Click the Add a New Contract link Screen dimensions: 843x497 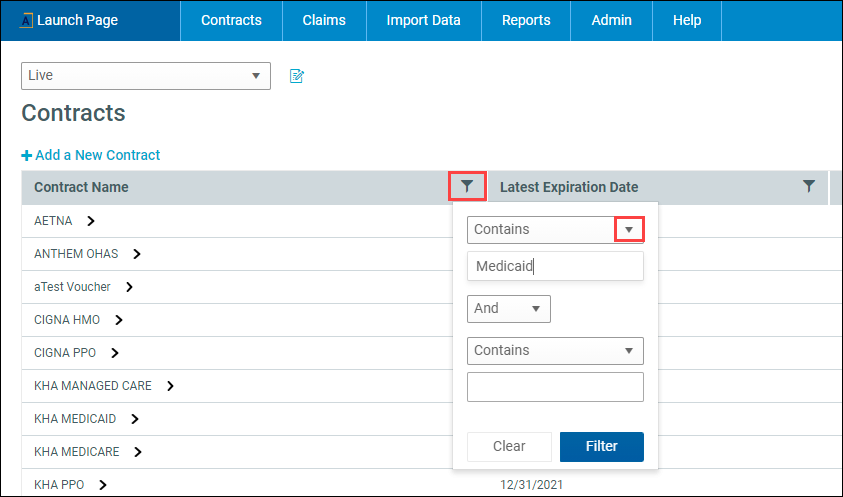[97, 155]
